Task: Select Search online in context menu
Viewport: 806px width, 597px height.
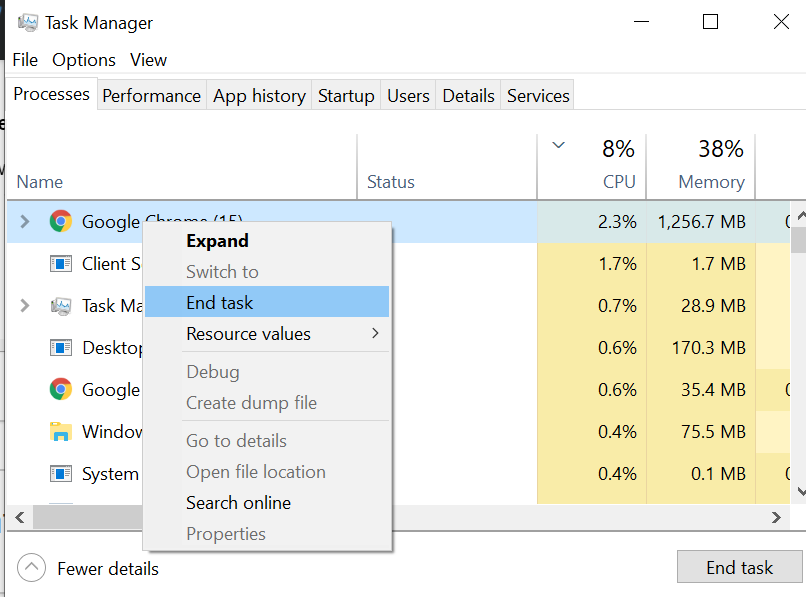Action: pyautogui.click(x=238, y=503)
